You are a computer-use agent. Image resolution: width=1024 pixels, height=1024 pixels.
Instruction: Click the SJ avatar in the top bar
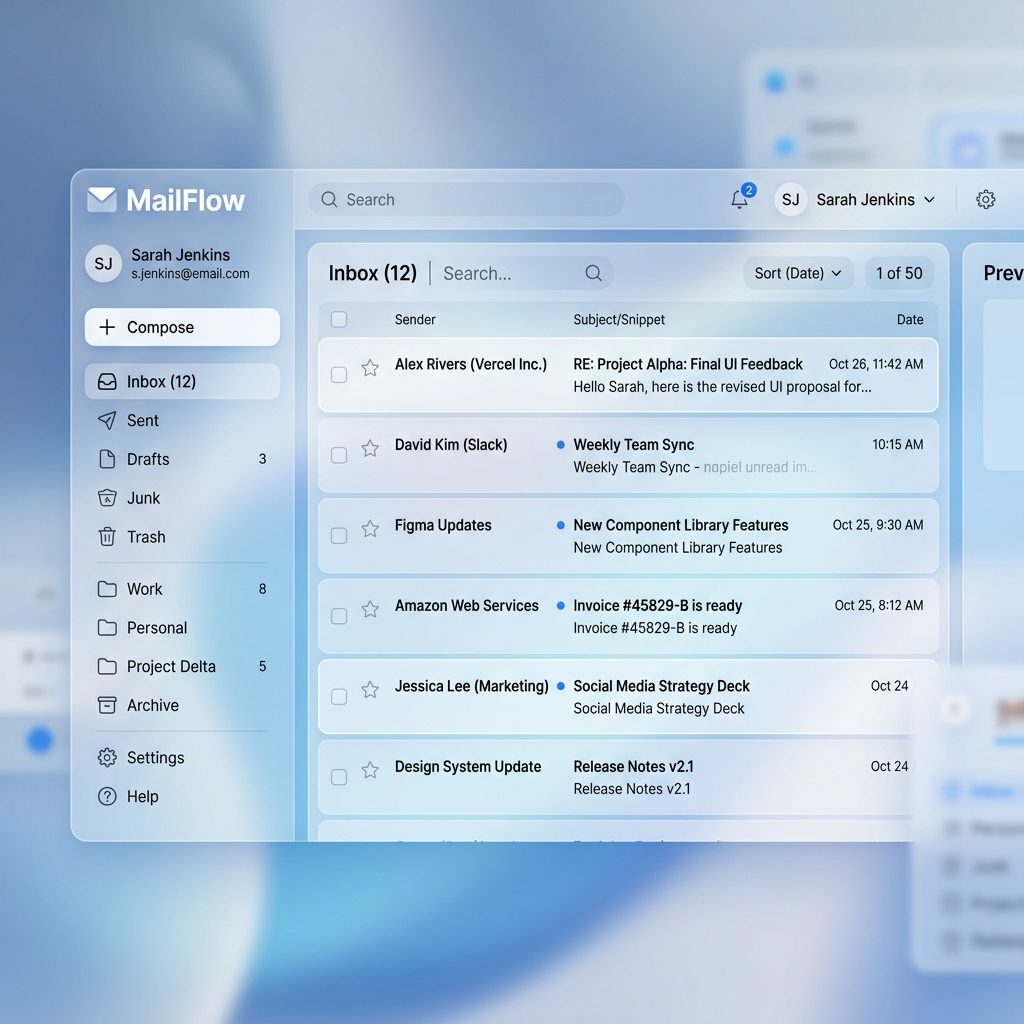click(790, 199)
